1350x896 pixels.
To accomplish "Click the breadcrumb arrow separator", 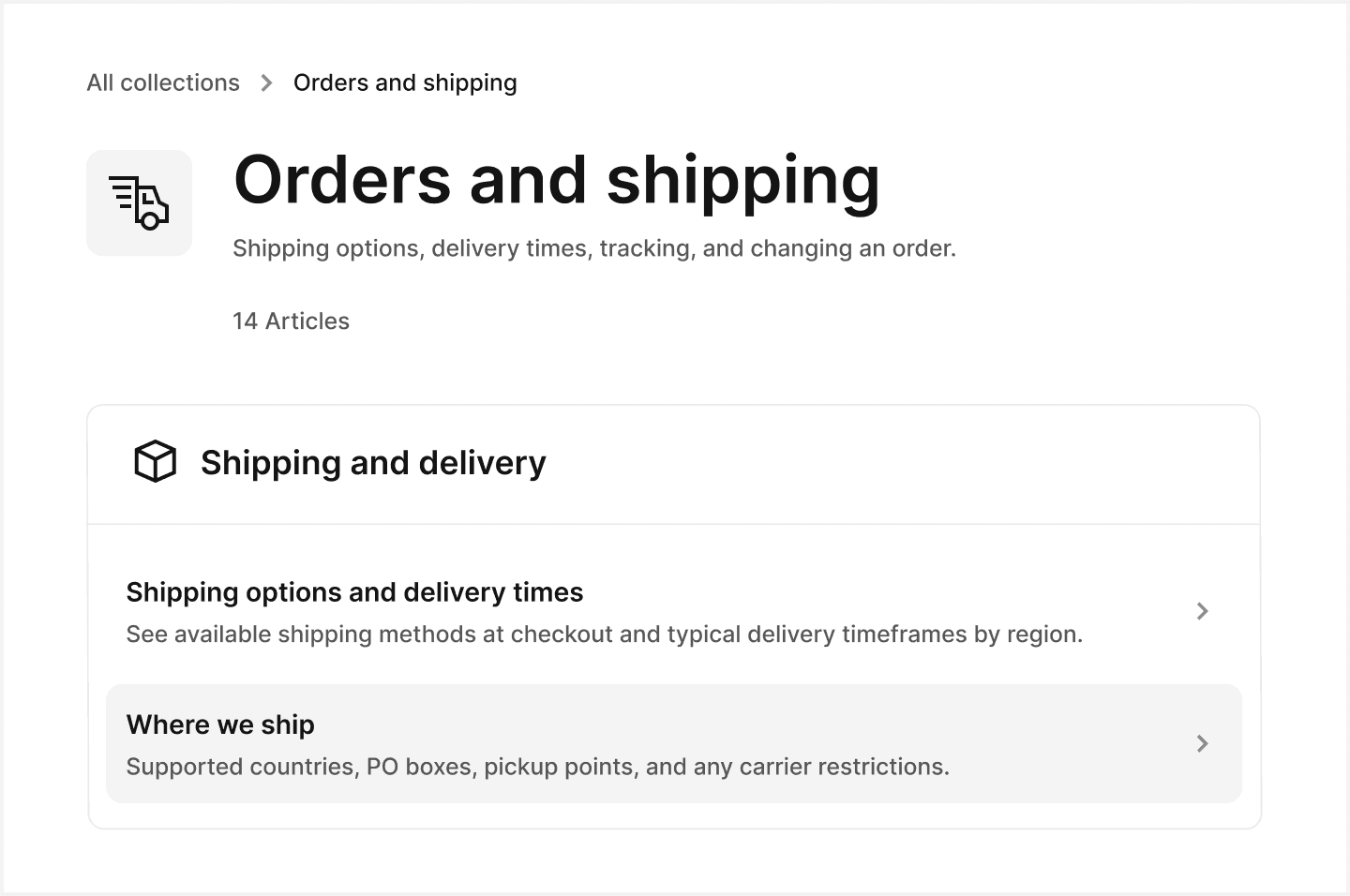I will 266,82.
